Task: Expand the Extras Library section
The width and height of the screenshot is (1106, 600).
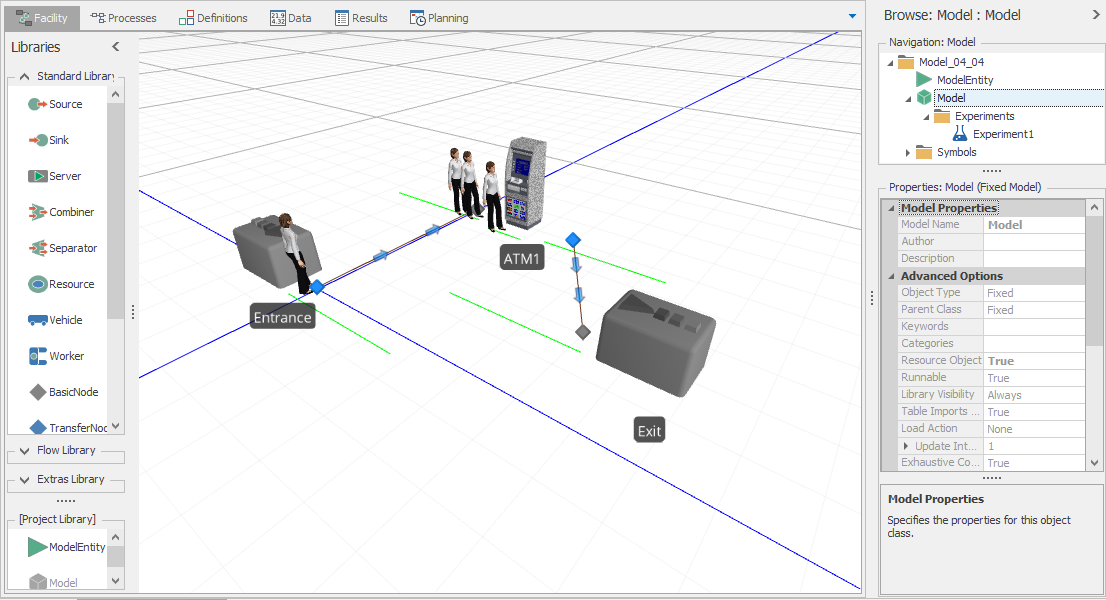Action: pyautogui.click(x=25, y=479)
